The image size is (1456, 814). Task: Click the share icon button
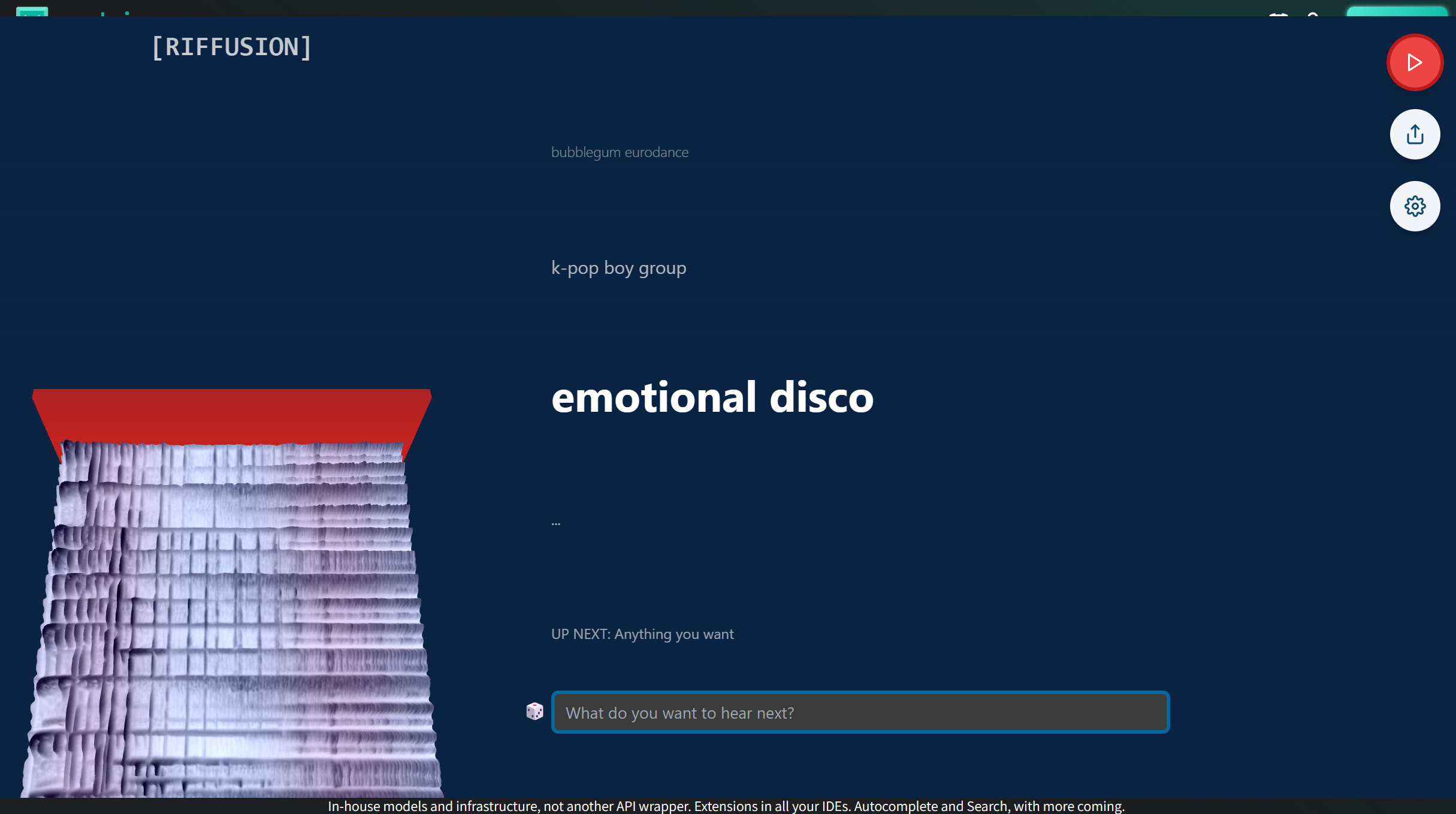pos(1415,134)
